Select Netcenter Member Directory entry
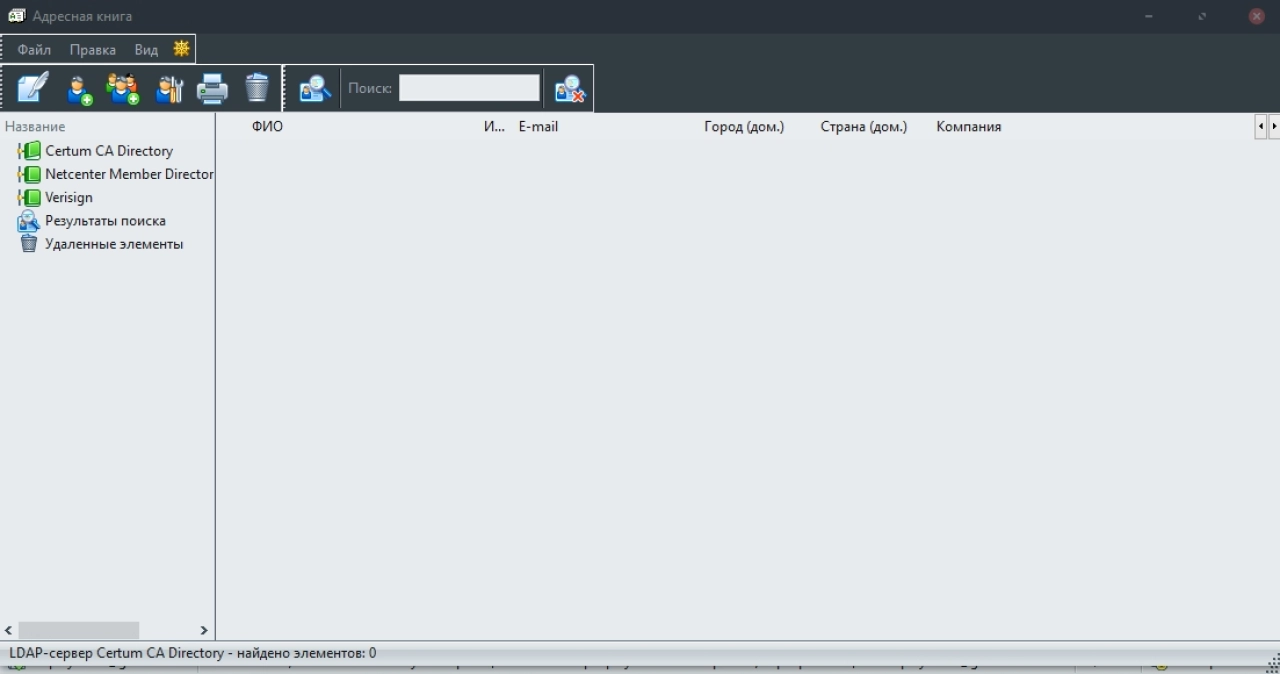The width and height of the screenshot is (1280, 674). (x=129, y=174)
